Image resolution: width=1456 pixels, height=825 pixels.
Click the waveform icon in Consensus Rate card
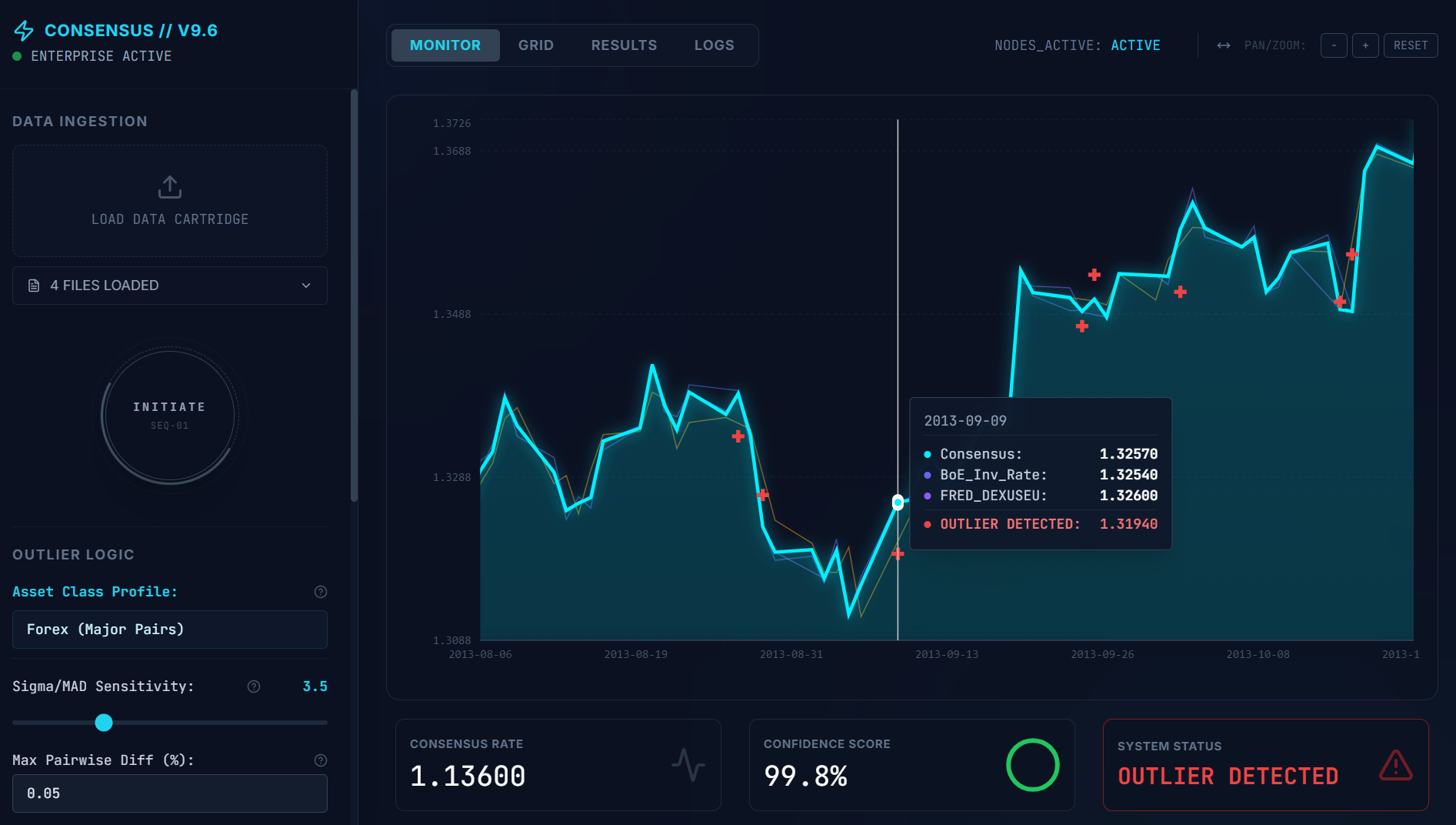688,765
